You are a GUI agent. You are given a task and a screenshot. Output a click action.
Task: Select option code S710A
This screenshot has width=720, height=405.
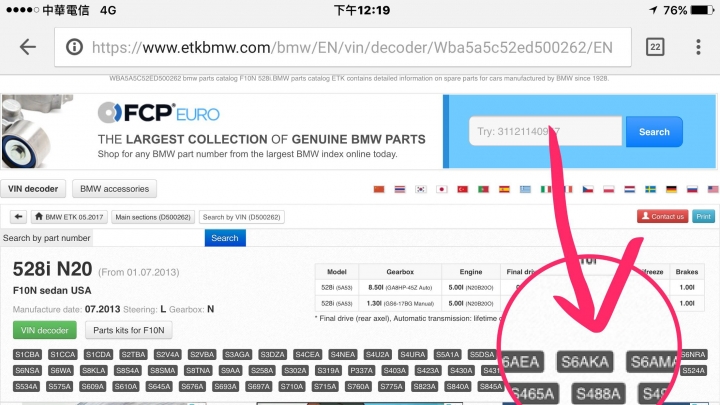(292, 387)
